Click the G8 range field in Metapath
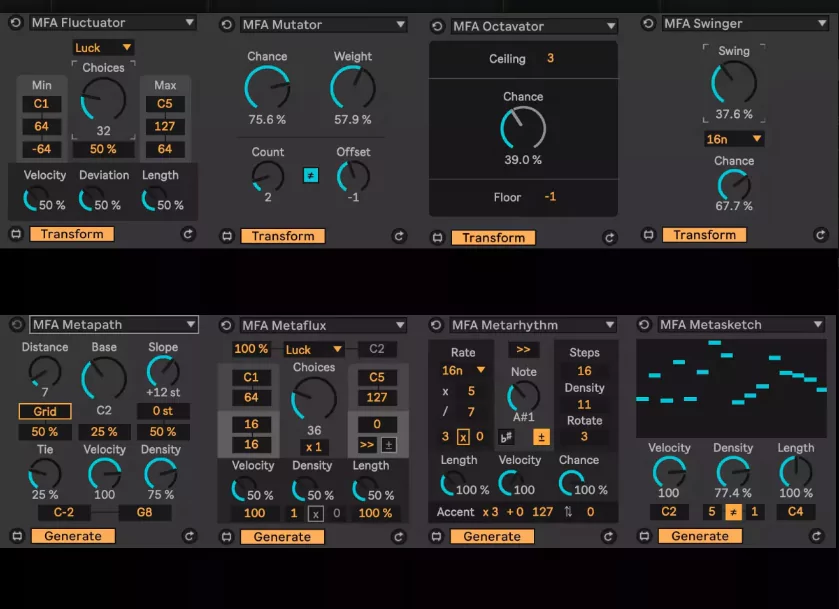This screenshot has height=609, width=839. [x=144, y=512]
